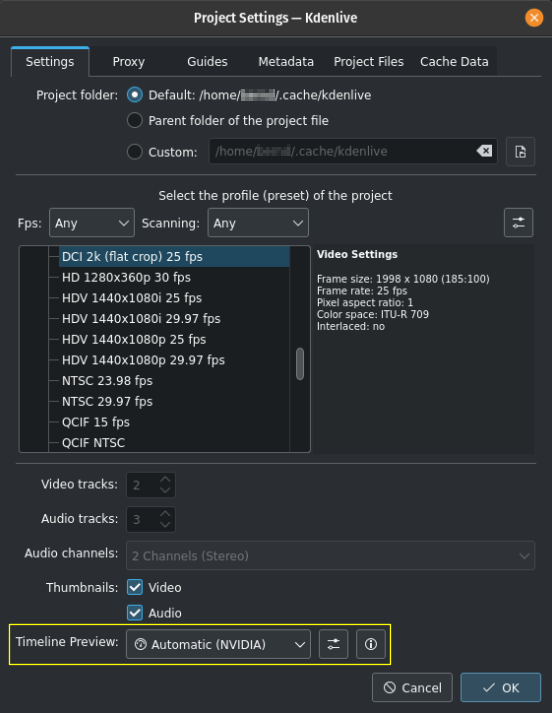Screen dimensions: 552x713
Task: Decrease the Audio tracks spinner value
Action: (166, 525)
